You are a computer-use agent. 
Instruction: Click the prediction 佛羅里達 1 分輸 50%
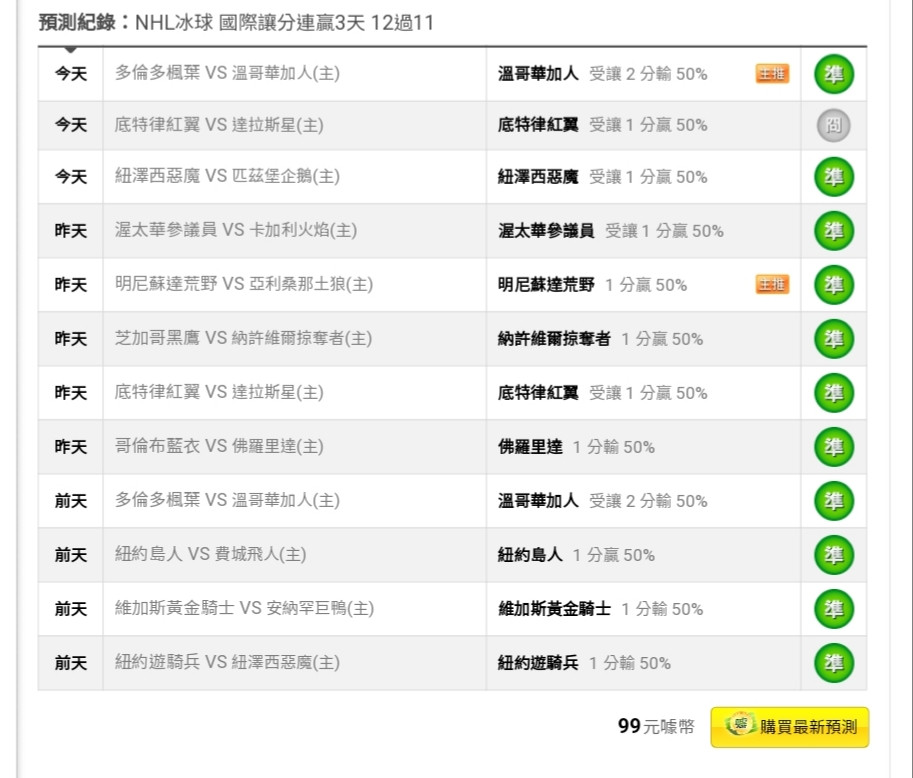tap(576, 447)
